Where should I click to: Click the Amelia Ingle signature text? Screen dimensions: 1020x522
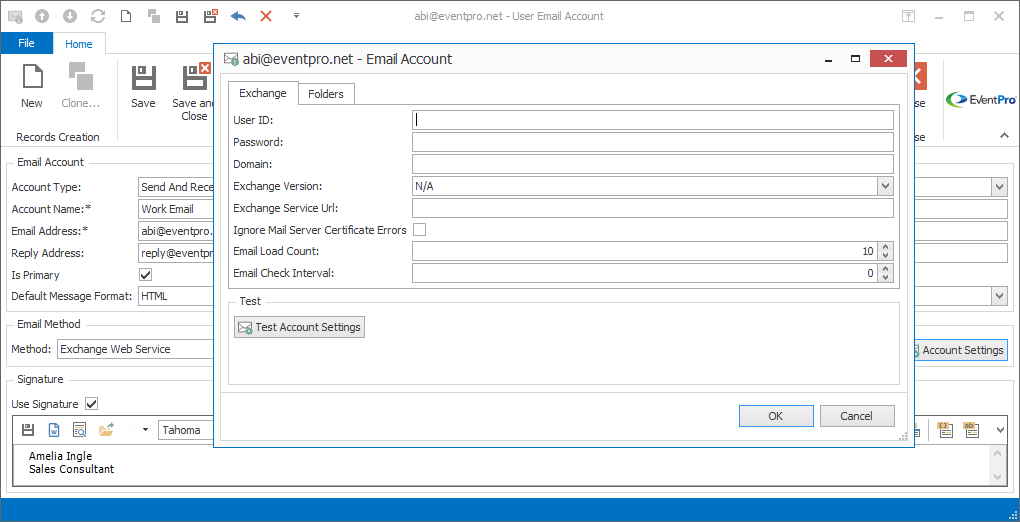click(60, 456)
